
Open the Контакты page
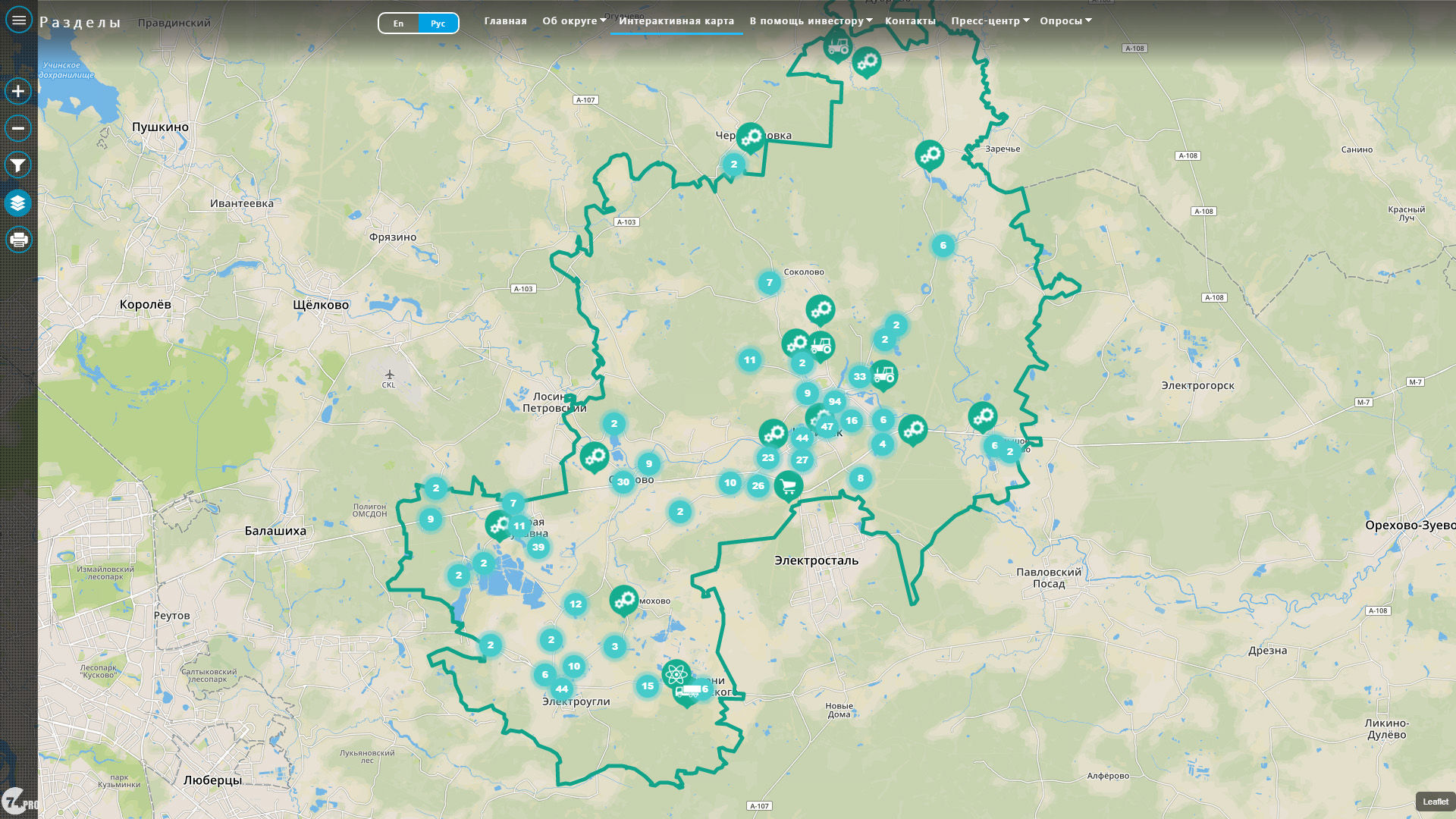tap(910, 21)
